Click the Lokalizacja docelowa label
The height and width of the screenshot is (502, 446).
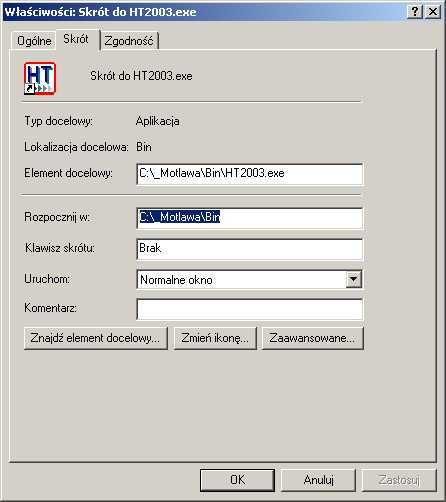point(76,147)
